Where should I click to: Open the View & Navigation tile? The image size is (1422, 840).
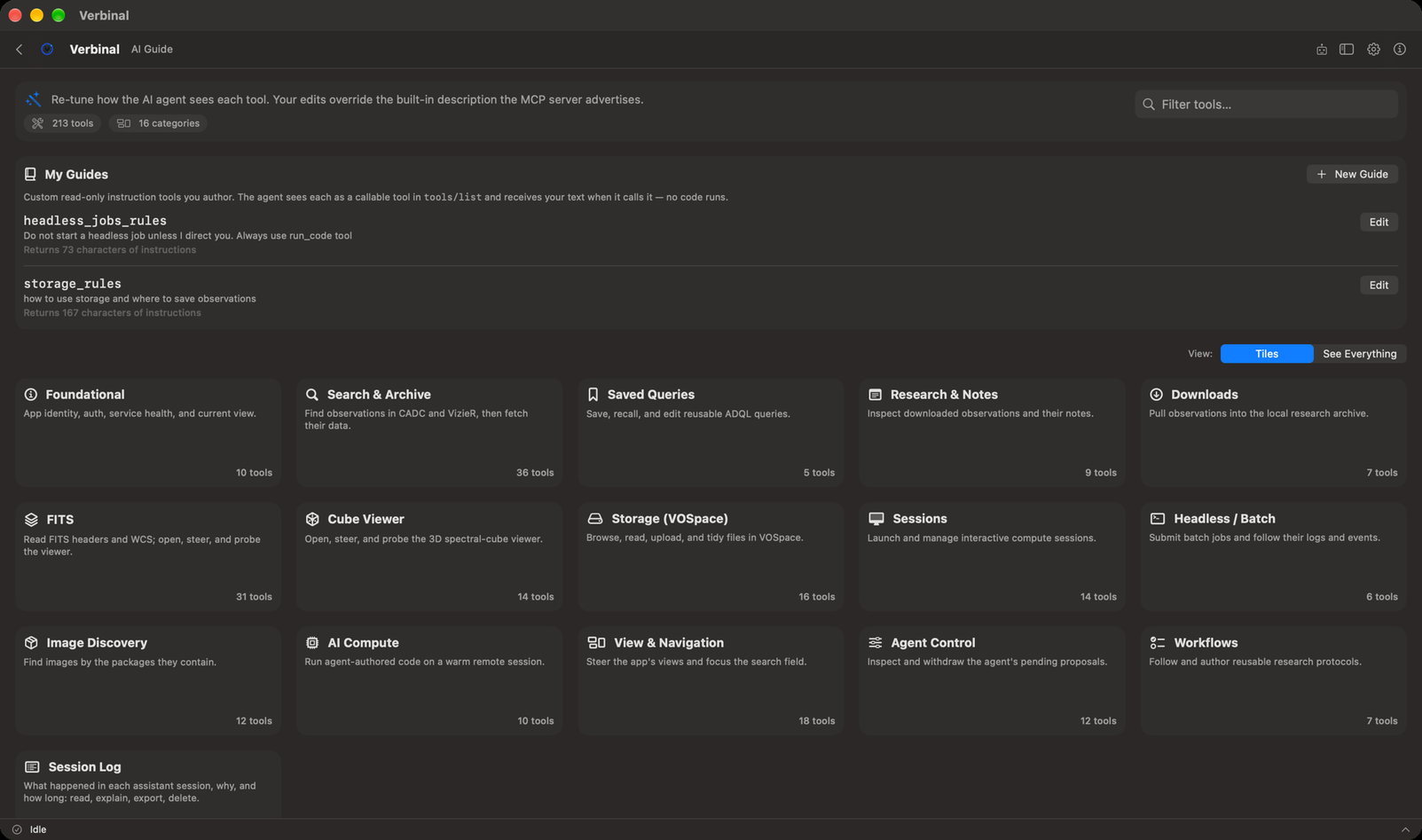(711, 681)
